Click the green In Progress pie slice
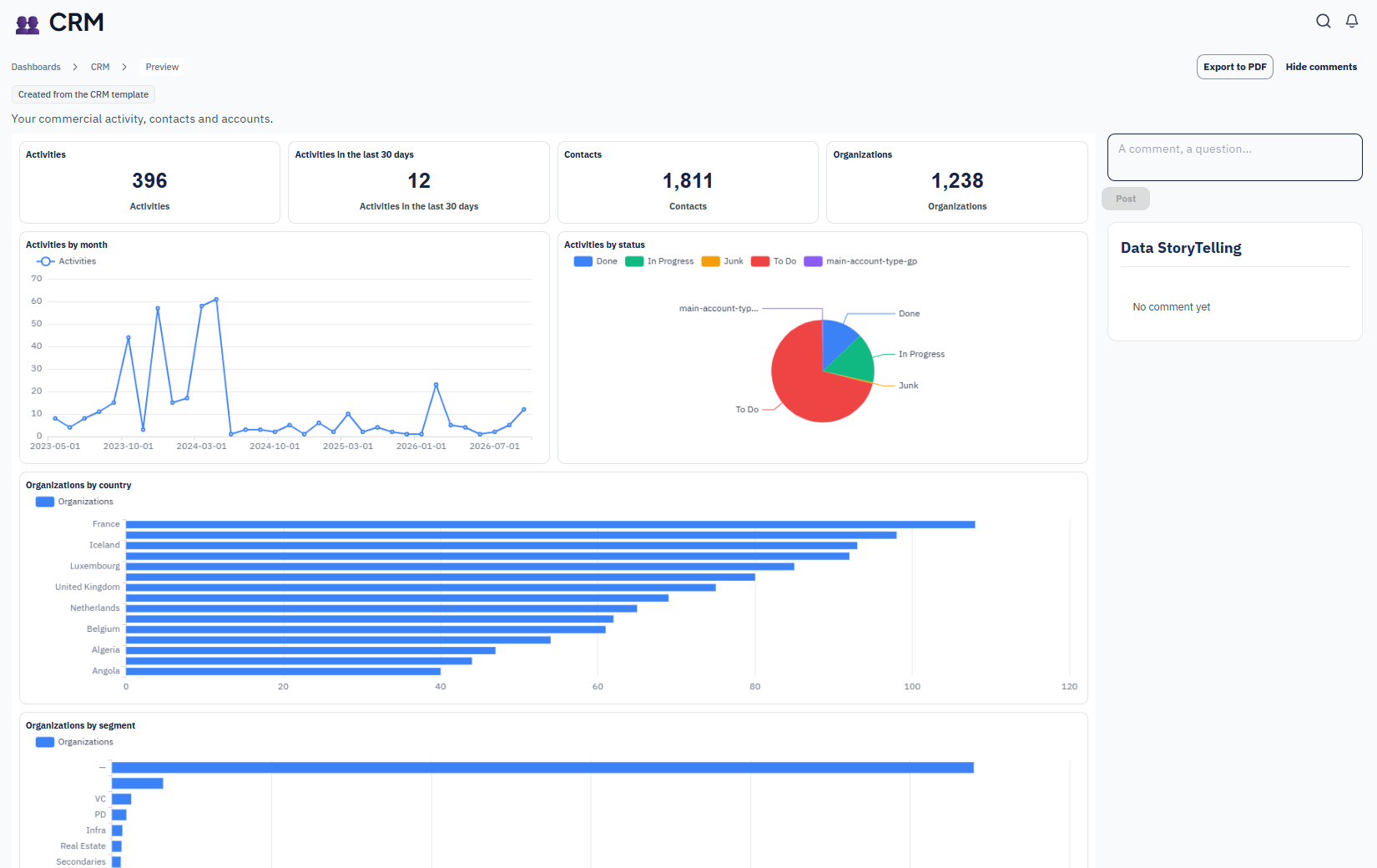The image size is (1377, 868). (x=853, y=361)
